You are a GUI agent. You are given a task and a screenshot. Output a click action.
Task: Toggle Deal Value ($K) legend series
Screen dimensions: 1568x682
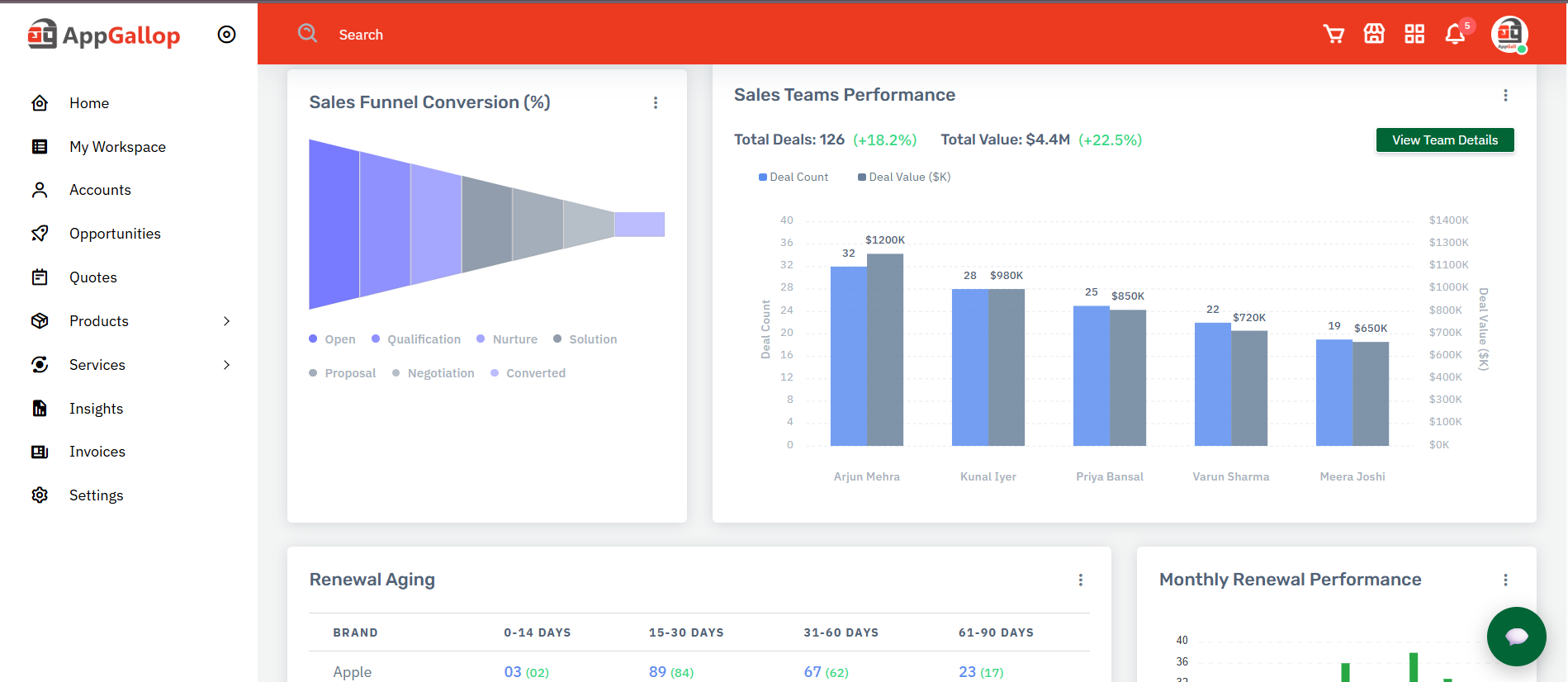click(x=904, y=177)
